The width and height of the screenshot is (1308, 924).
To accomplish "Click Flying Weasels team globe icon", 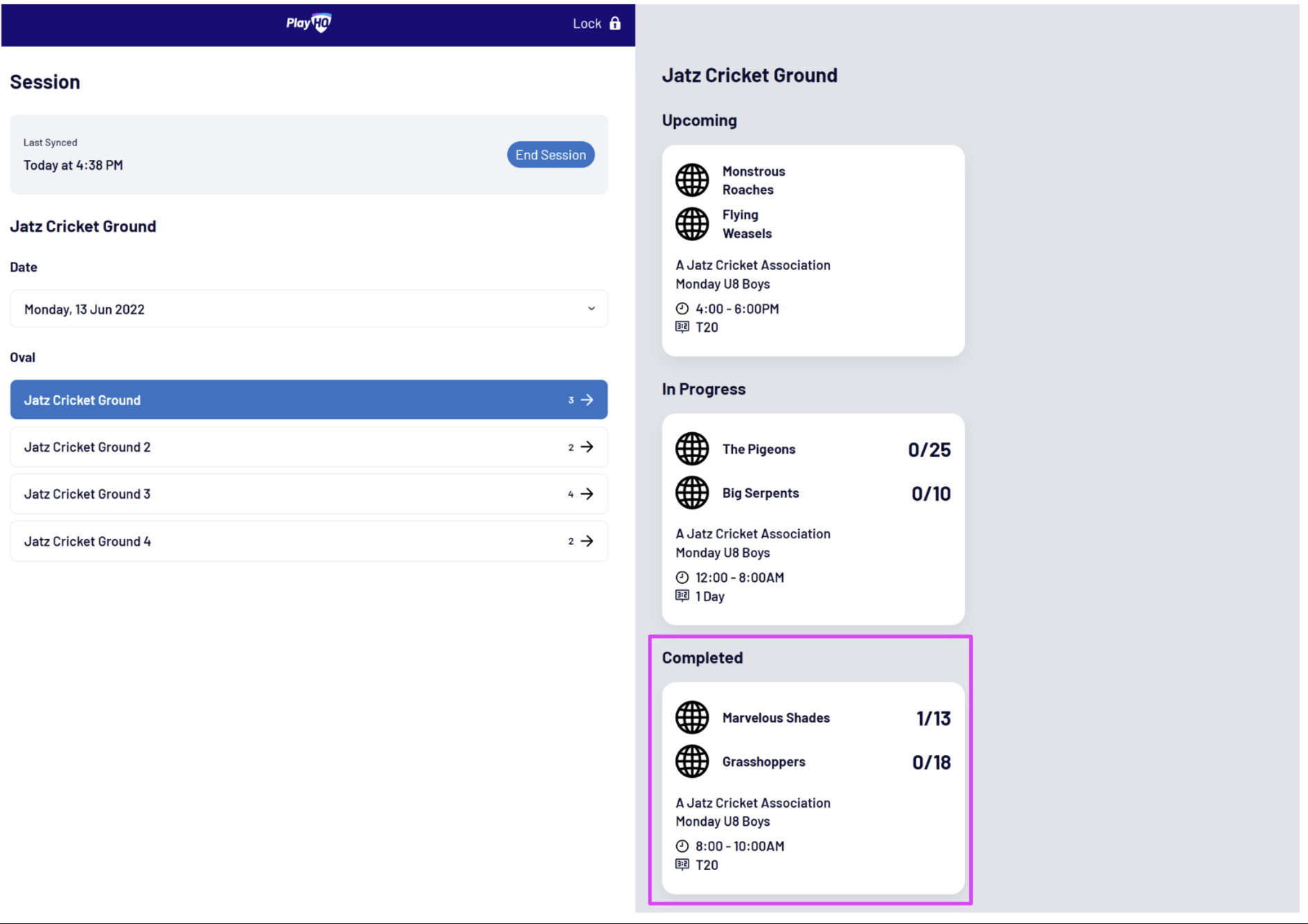I will (692, 224).
